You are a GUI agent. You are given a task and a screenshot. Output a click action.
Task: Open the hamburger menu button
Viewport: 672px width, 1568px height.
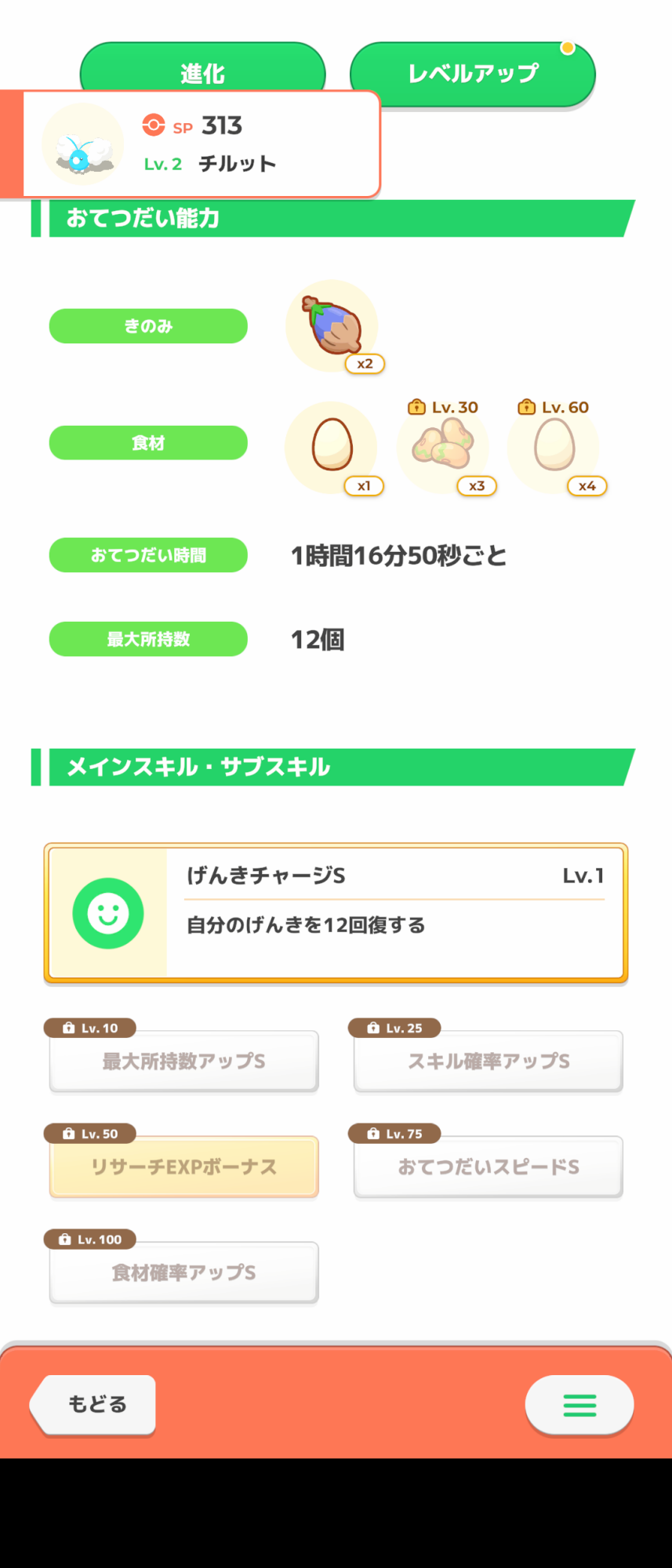click(579, 1405)
